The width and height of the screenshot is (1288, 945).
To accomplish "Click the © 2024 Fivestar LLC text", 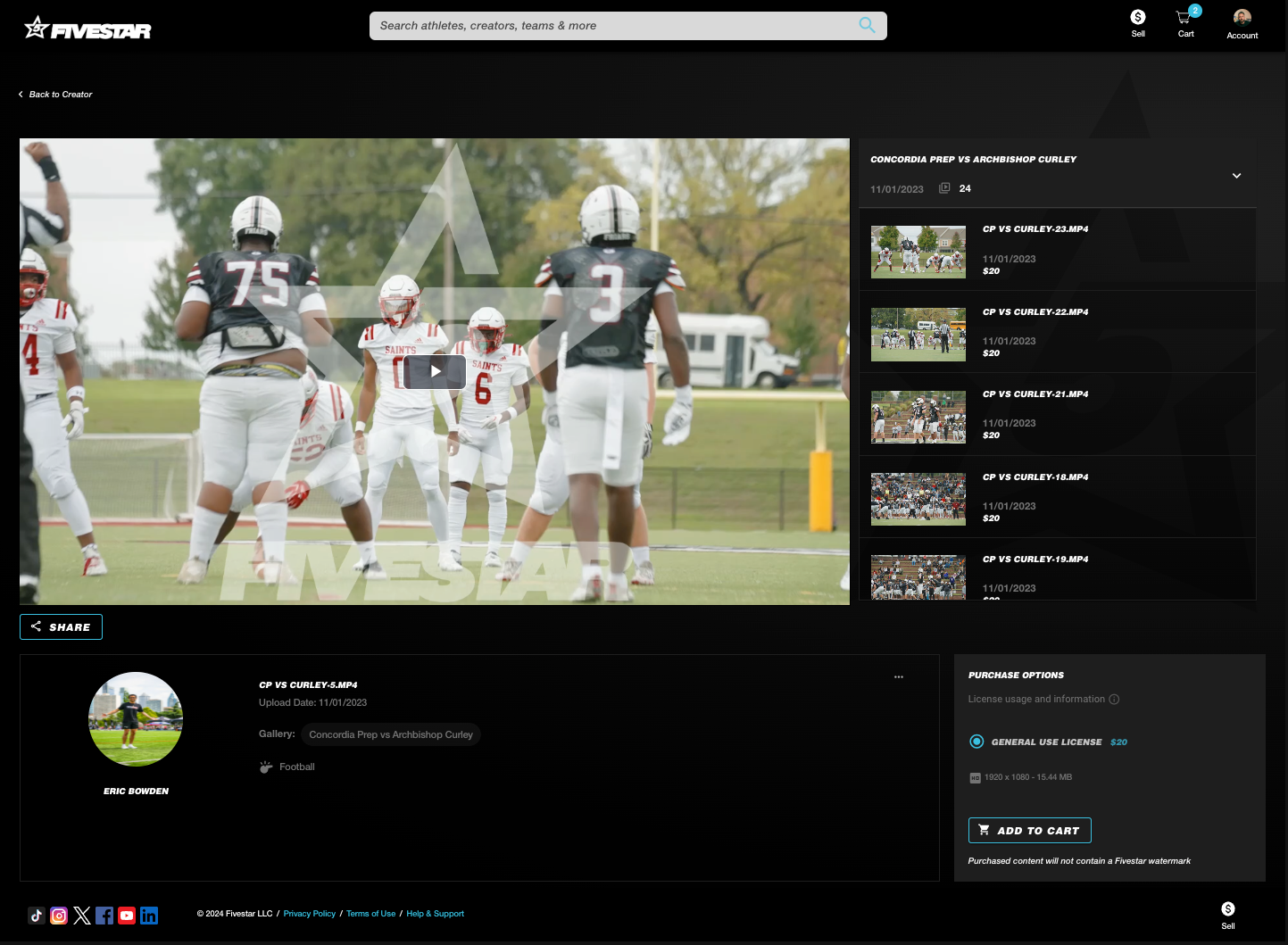I will [x=235, y=914].
